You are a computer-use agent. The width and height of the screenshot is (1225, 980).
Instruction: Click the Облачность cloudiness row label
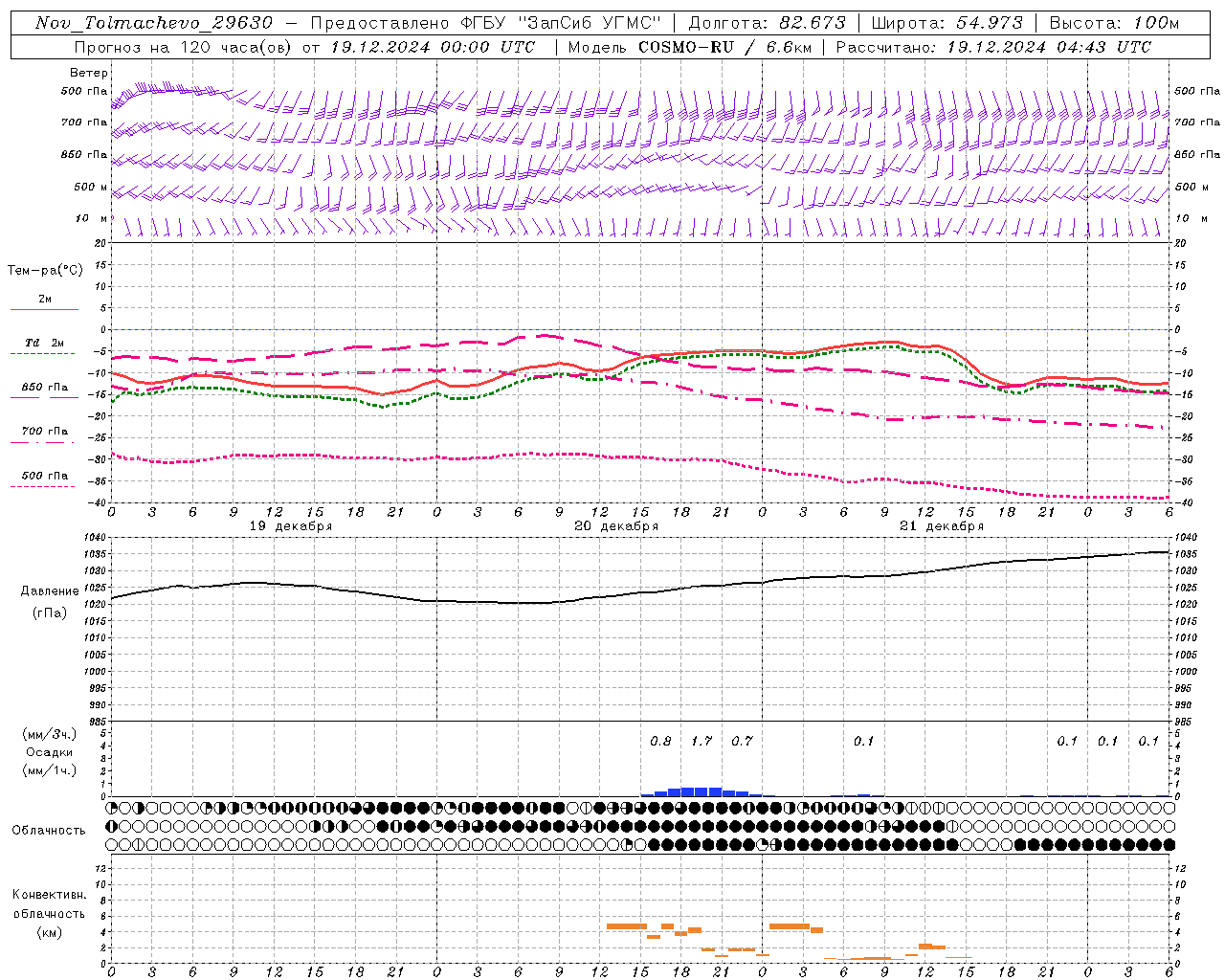pyautogui.click(x=49, y=831)
